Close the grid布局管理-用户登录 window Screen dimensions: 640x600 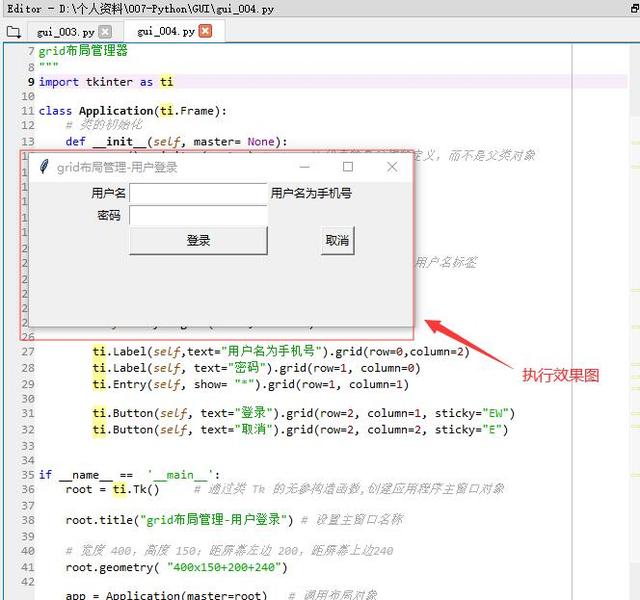pyautogui.click(x=392, y=167)
